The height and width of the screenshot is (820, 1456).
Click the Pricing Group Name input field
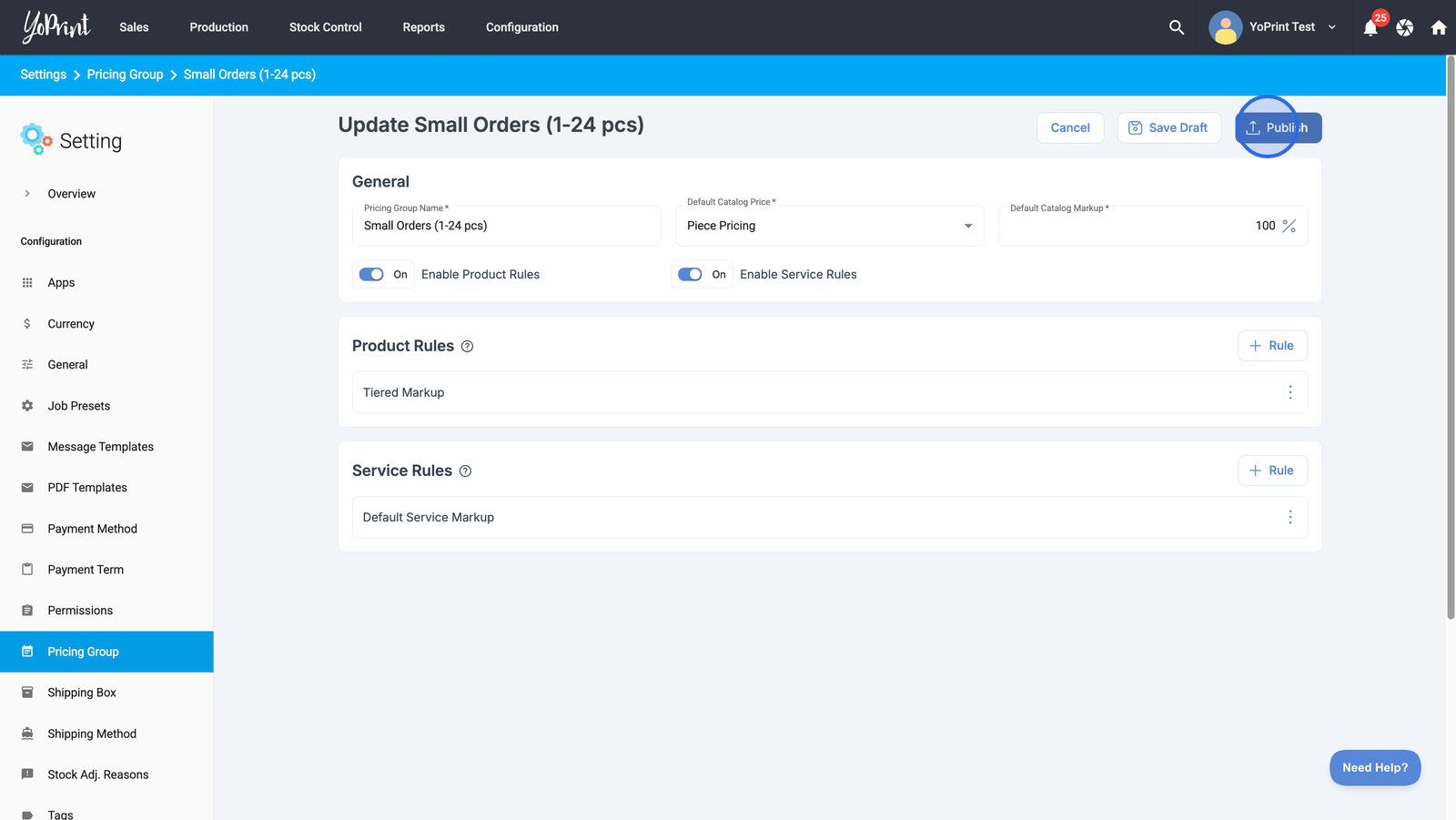coord(506,227)
